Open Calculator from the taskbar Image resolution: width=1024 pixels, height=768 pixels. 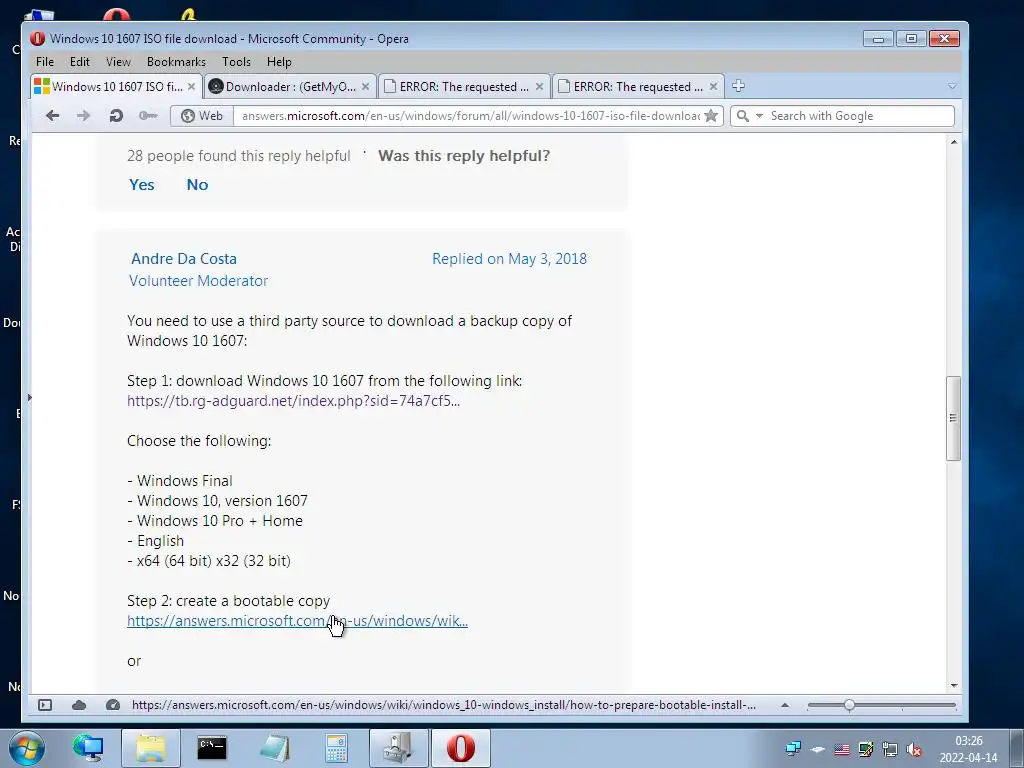coord(336,748)
